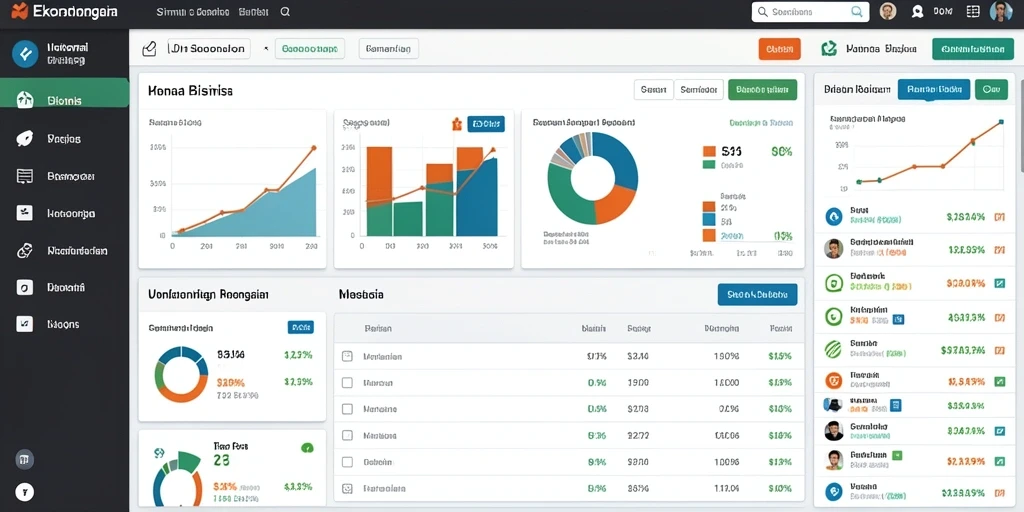
Task: Click the blue circular check icon atop the sidebar
Action: pos(25,54)
